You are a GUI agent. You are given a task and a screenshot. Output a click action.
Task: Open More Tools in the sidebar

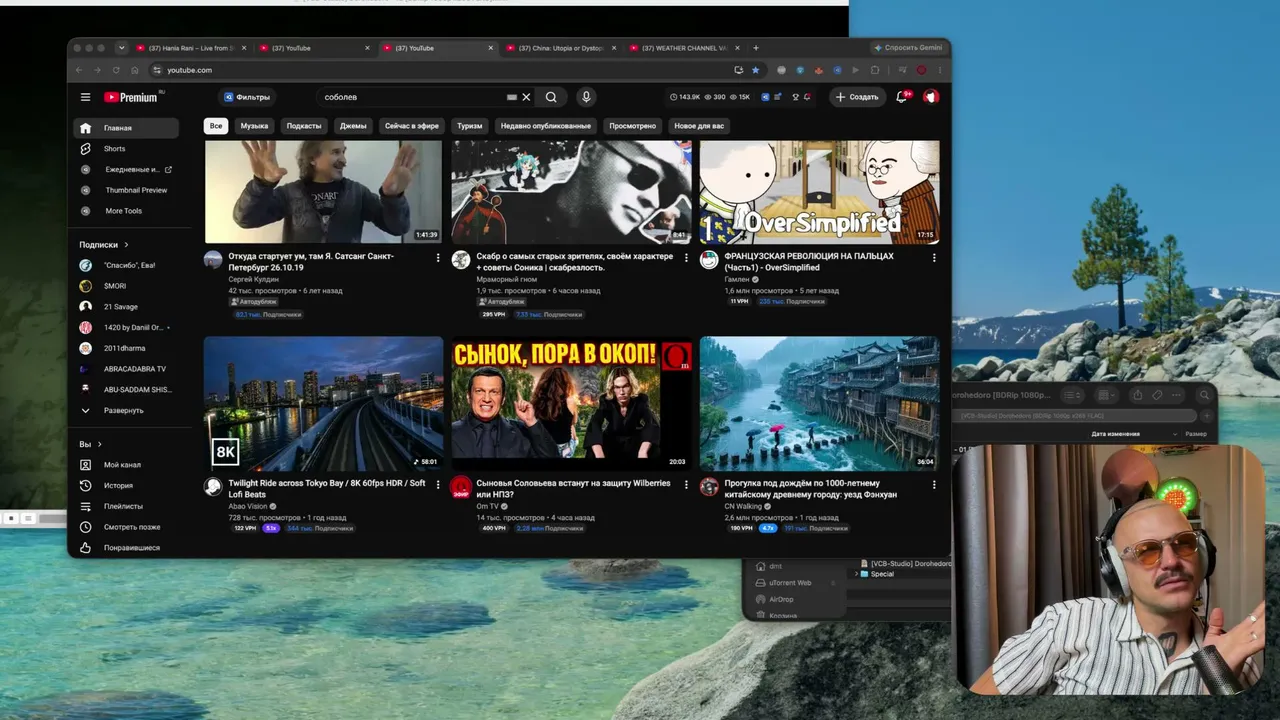pos(126,211)
